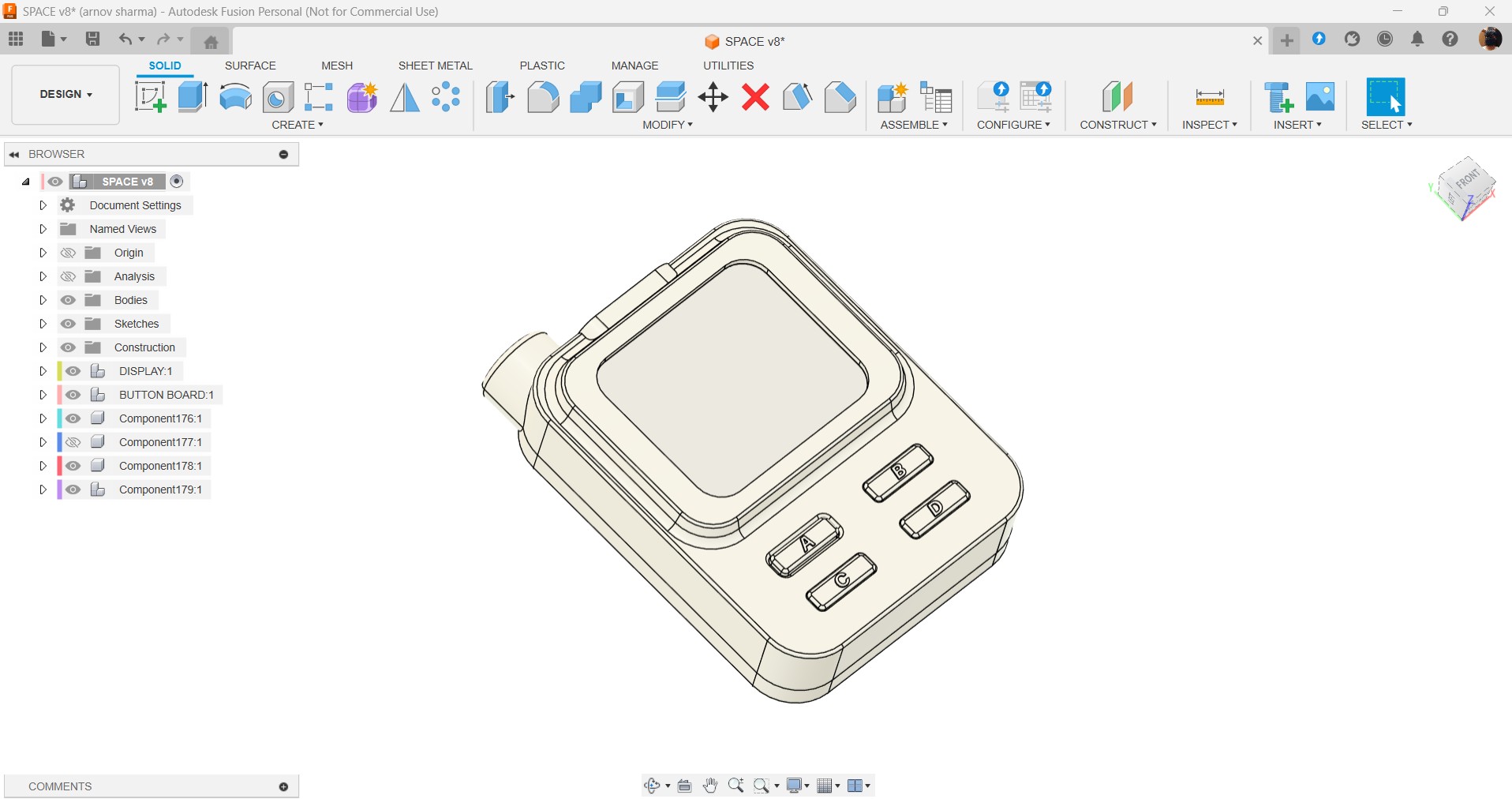Select the Extrude tool
Image resolution: width=1512 pixels, height=799 pixels.
click(193, 97)
